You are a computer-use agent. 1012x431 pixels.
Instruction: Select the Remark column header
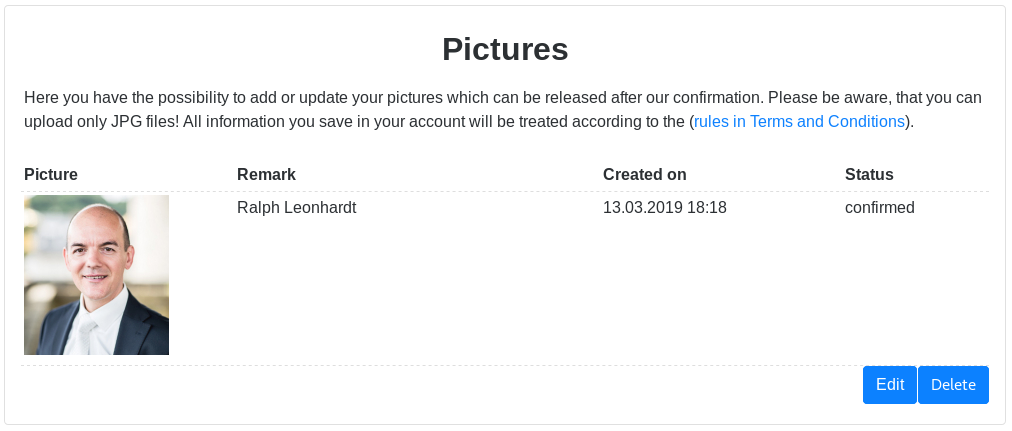[266, 174]
